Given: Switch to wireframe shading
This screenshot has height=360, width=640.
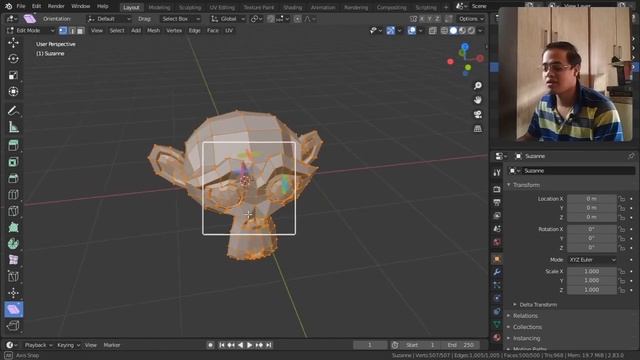Looking at the screenshot, I should pos(444,31).
